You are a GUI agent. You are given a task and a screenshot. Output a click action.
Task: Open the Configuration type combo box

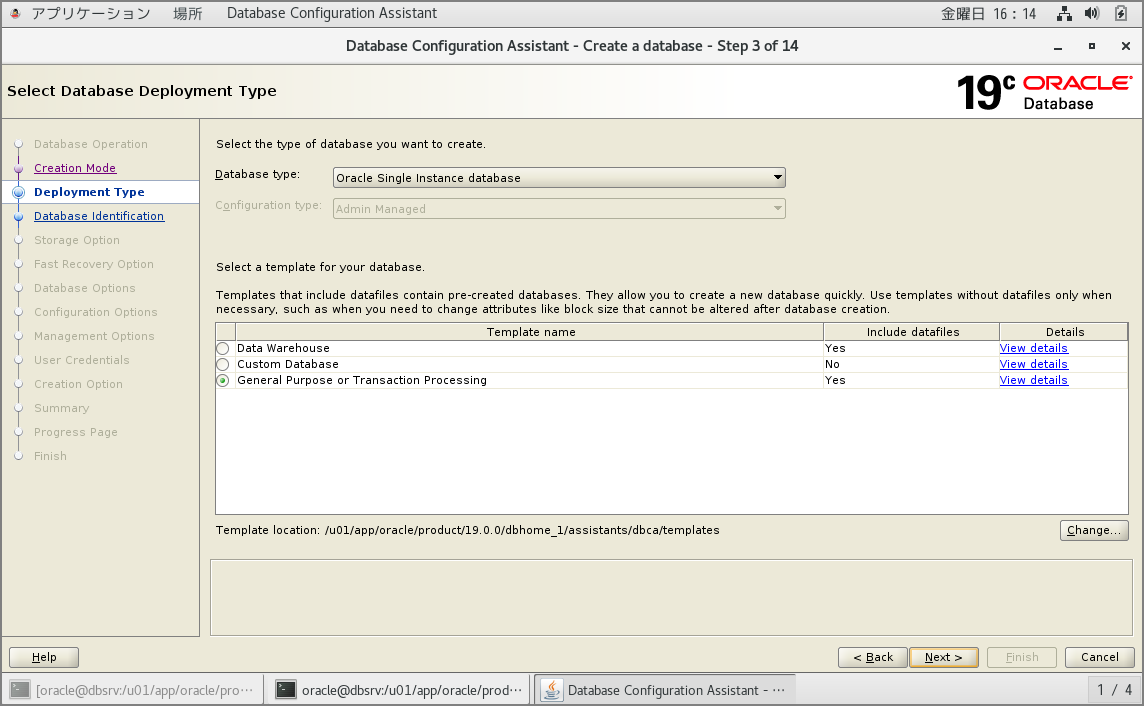[559, 209]
